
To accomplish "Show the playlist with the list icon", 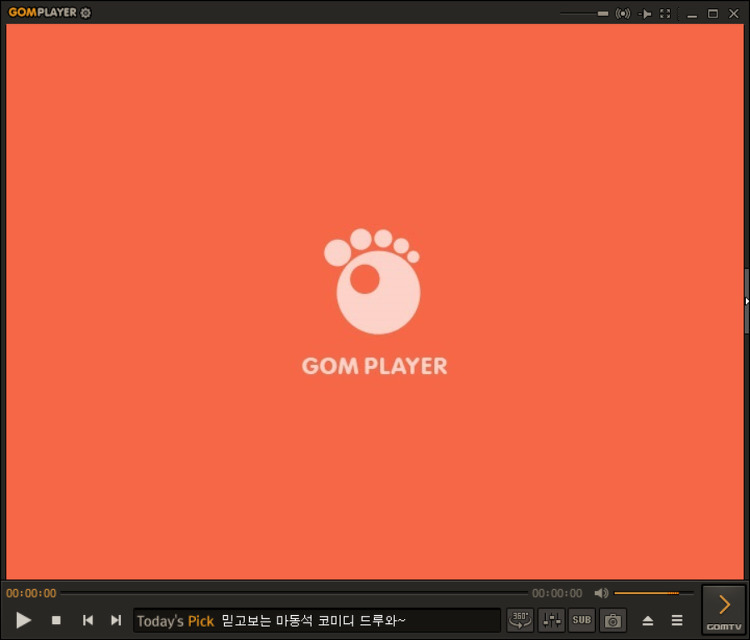I will click(677, 621).
